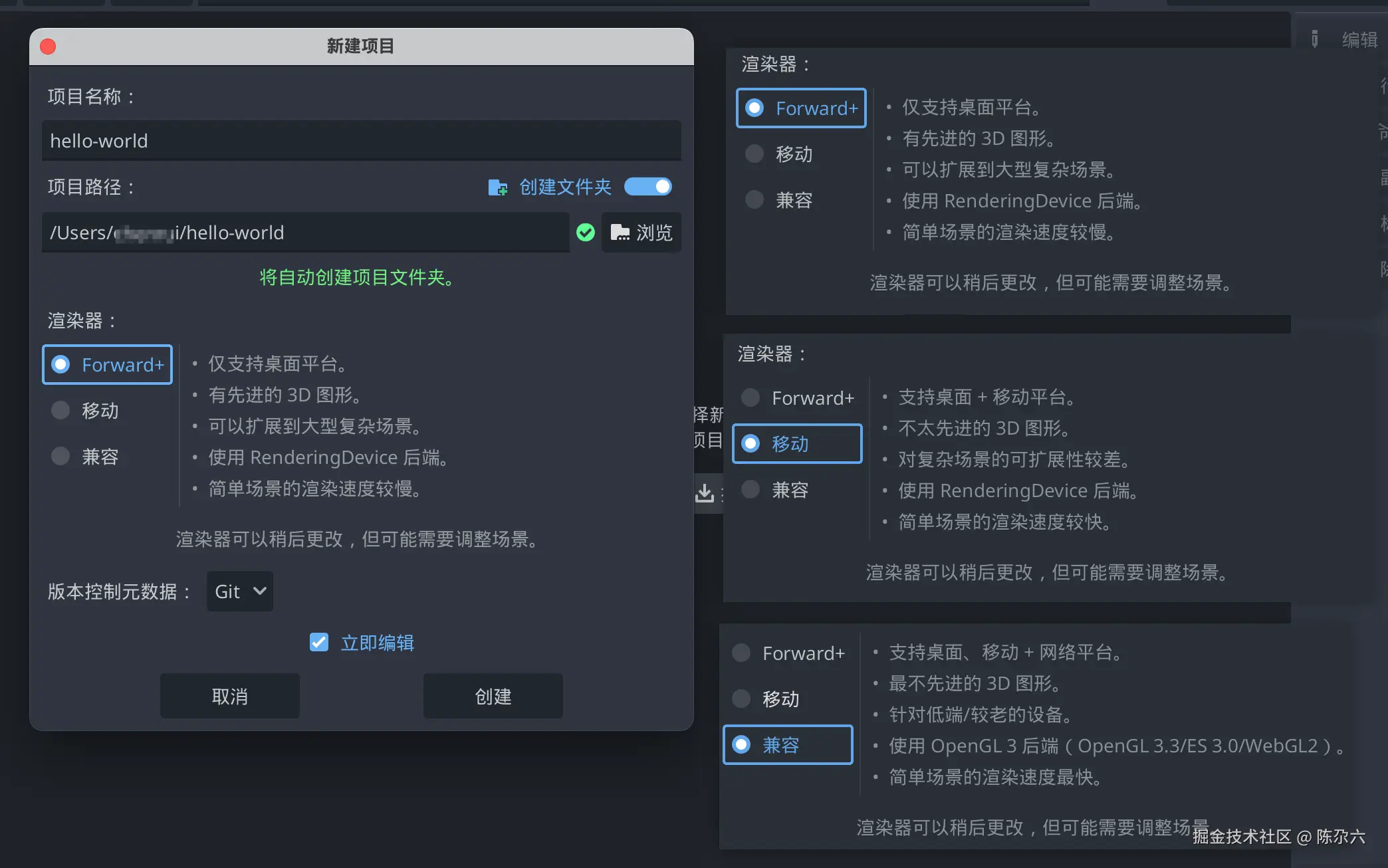Image resolution: width=1388 pixels, height=868 pixels.
Task: Click the 创建 button to create the project
Action: click(x=493, y=696)
